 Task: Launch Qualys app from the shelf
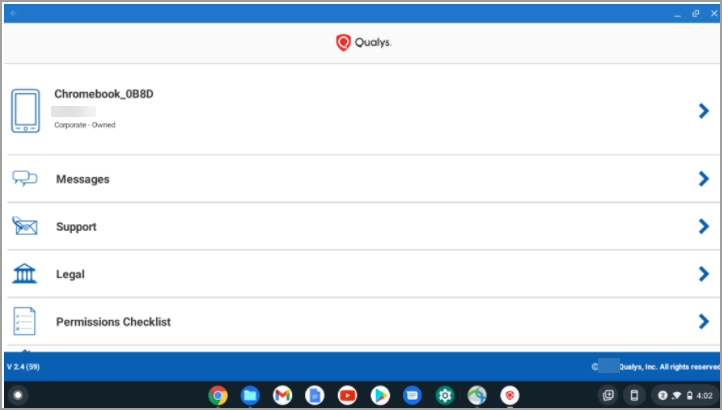[510, 395]
